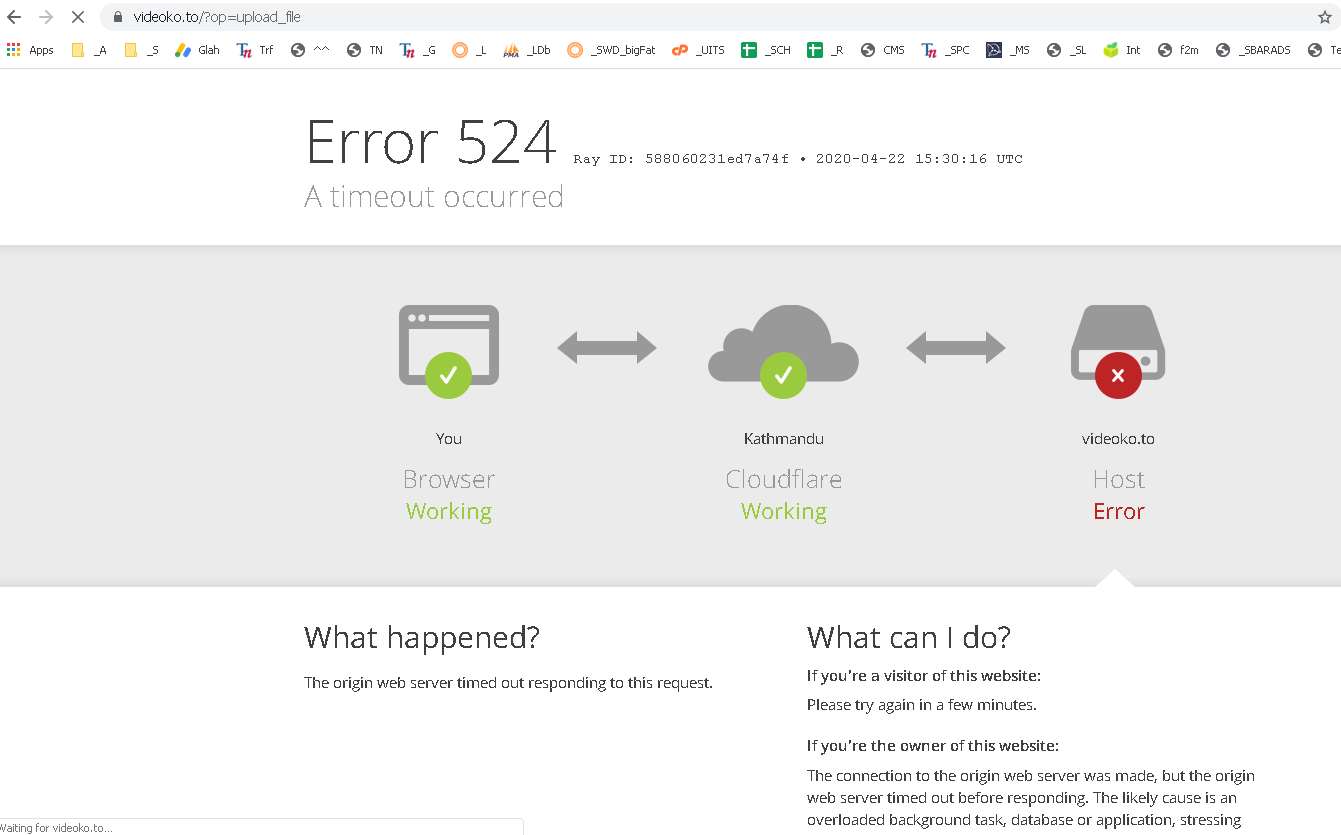This screenshot has height=835, width=1341.
Task: Stop the page from loading
Action: point(78,17)
